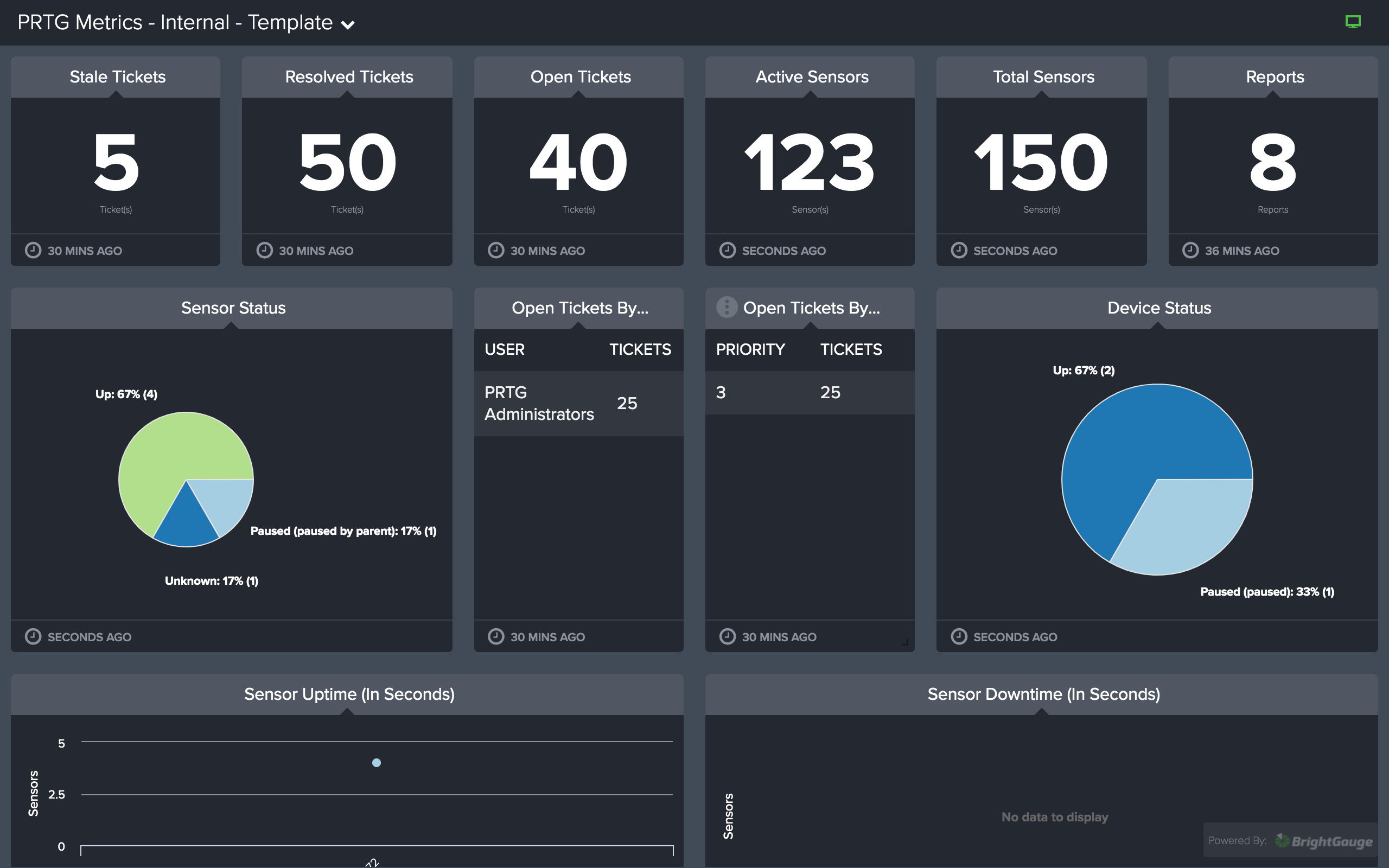
Task: Click the 'Paused (paused): 33% (1)' label
Action: tap(1267, 592)
